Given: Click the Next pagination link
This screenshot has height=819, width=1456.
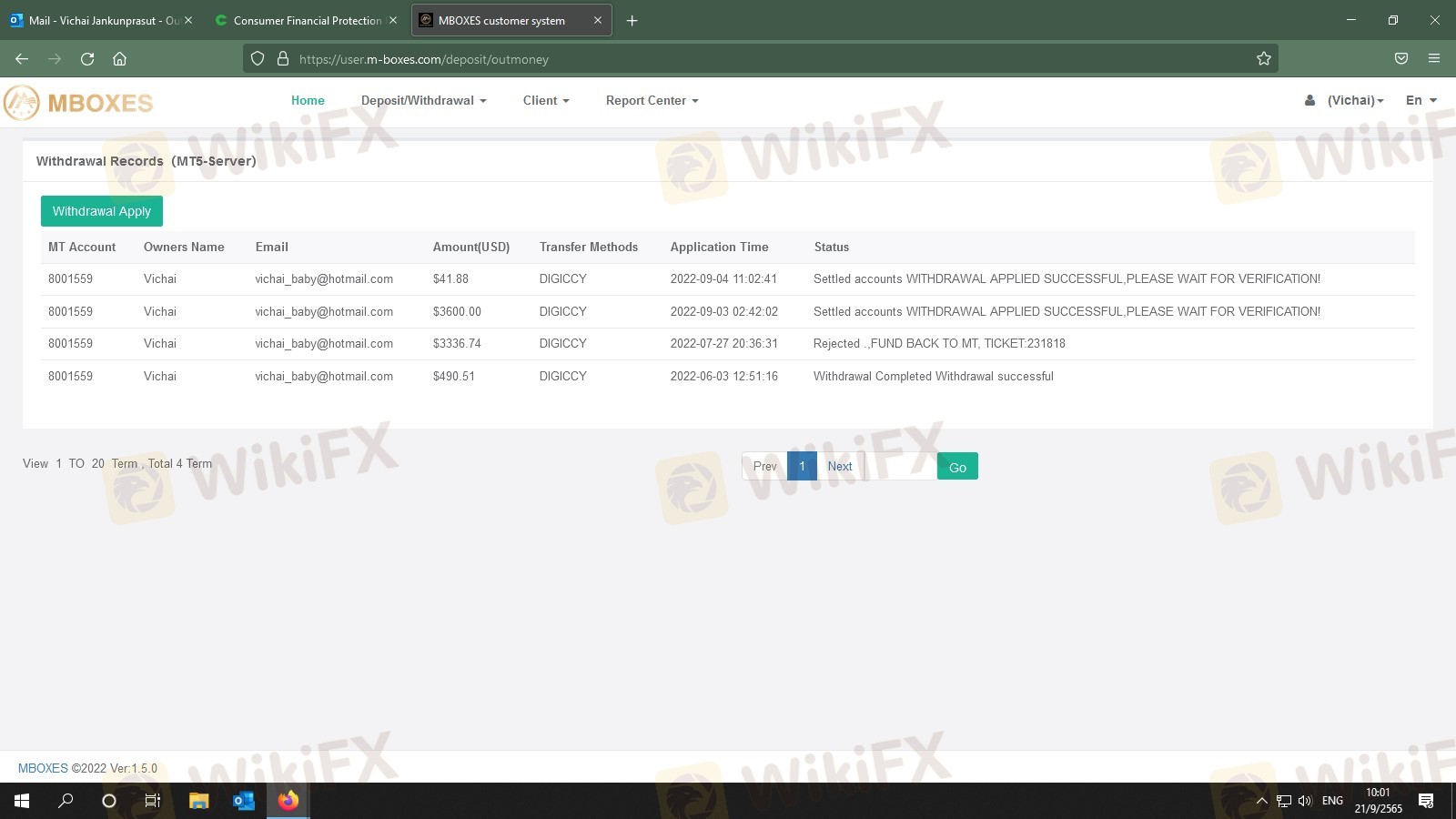Looking at the screenshot, I should 839,467.
